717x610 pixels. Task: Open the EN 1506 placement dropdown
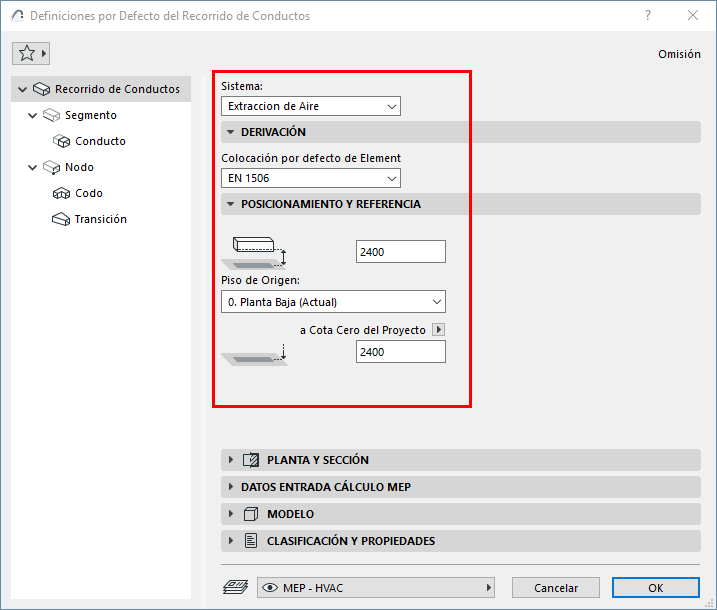[x=311, y=178]
